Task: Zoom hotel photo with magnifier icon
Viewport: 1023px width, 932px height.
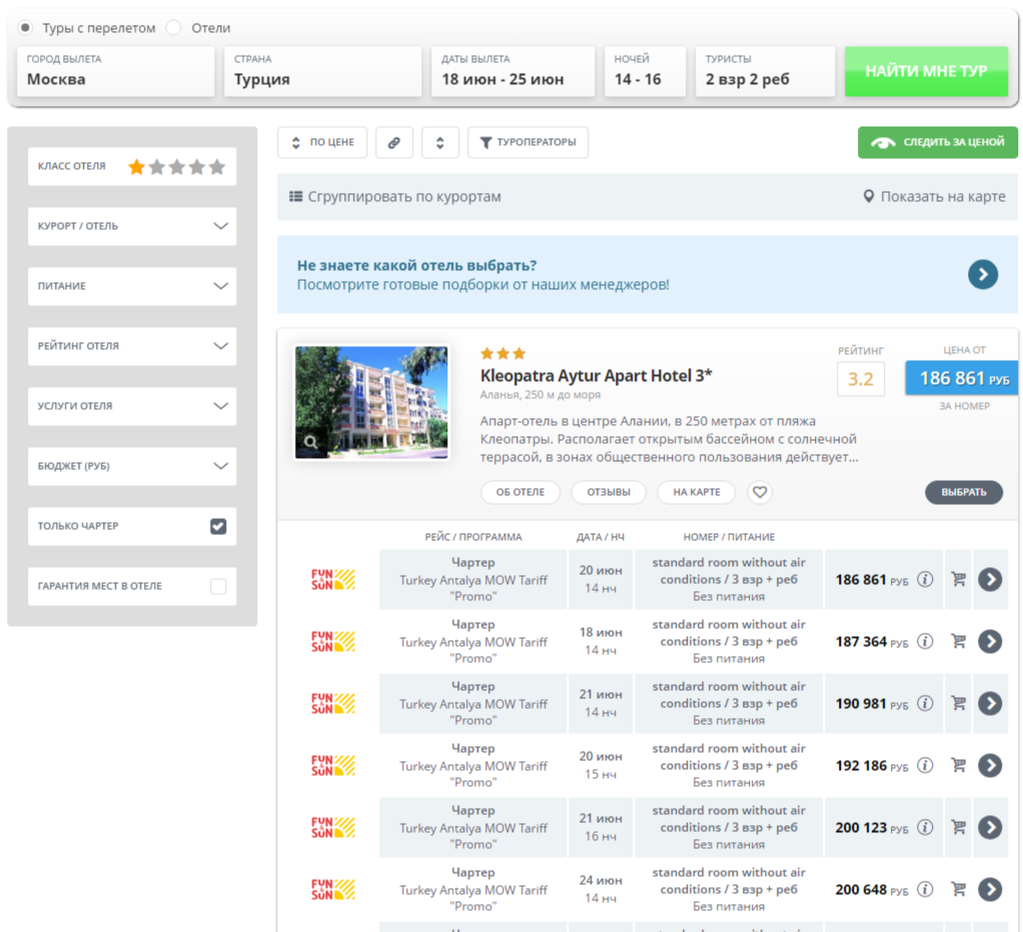Action: tap(311, 442)
